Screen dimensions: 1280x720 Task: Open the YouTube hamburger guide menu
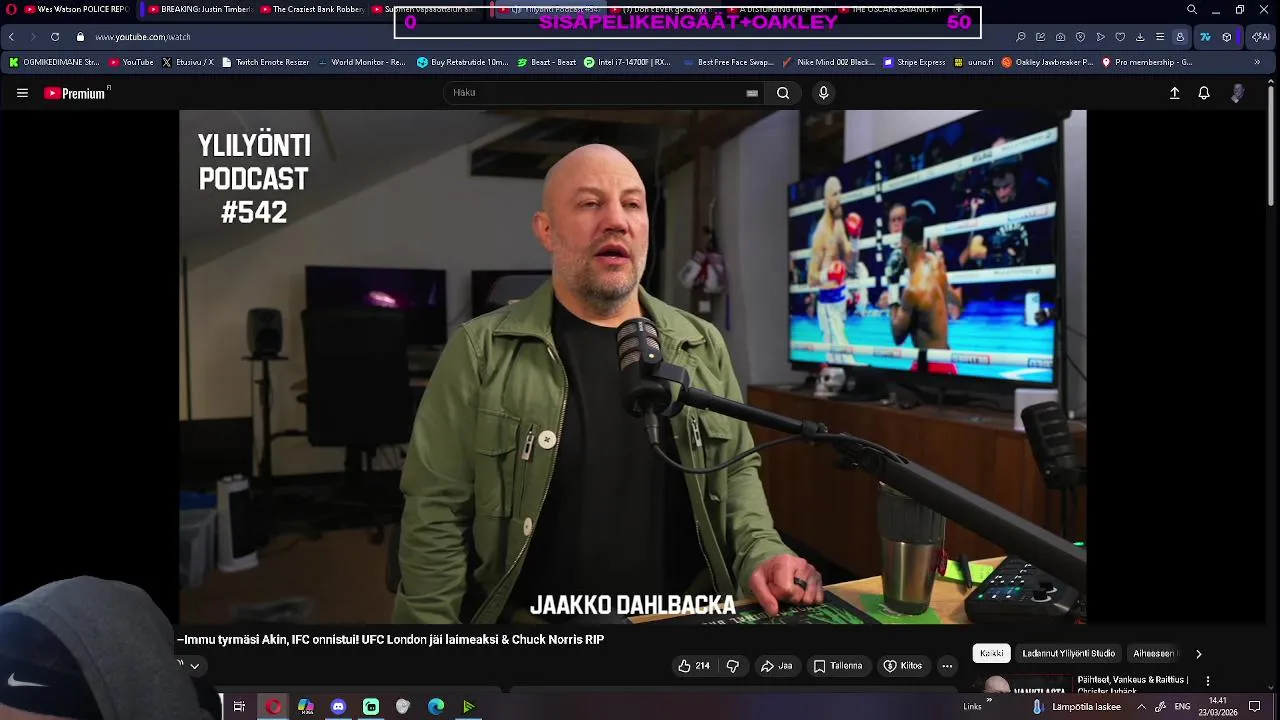click(22, 93)
